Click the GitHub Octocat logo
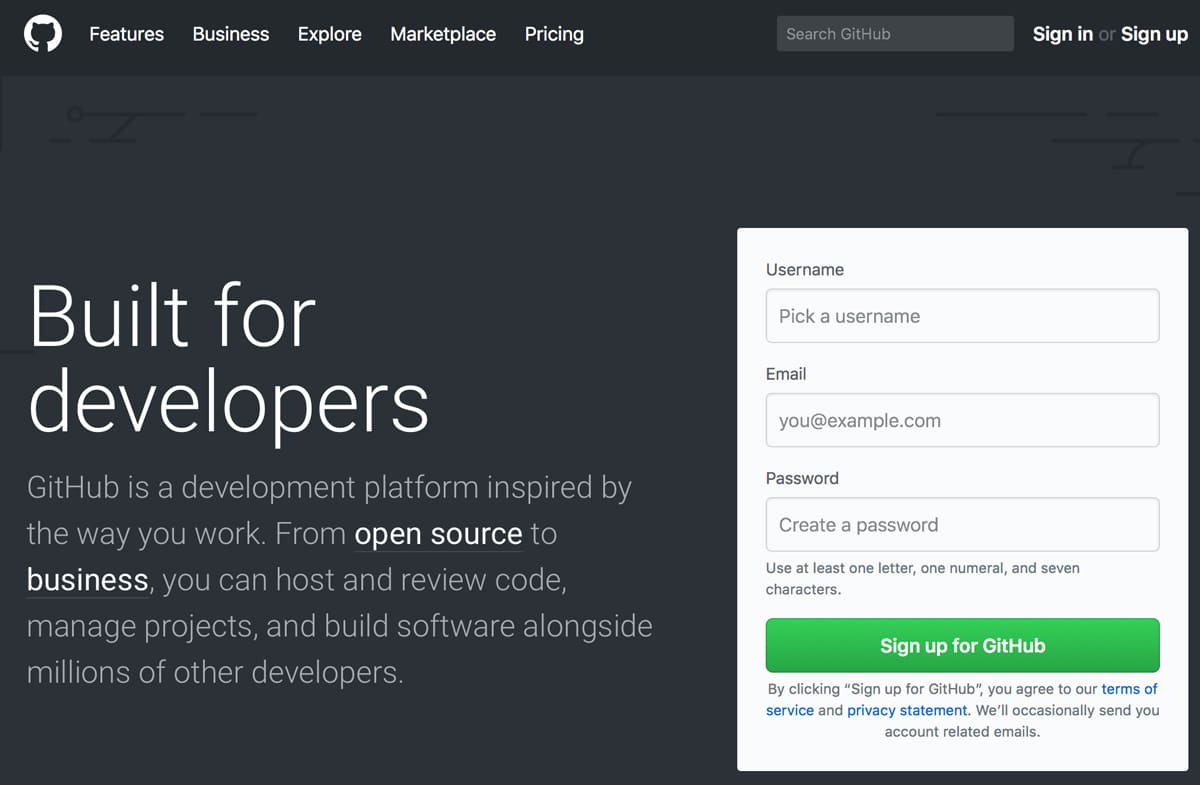The image size is (1200, 785). point(43,34)
